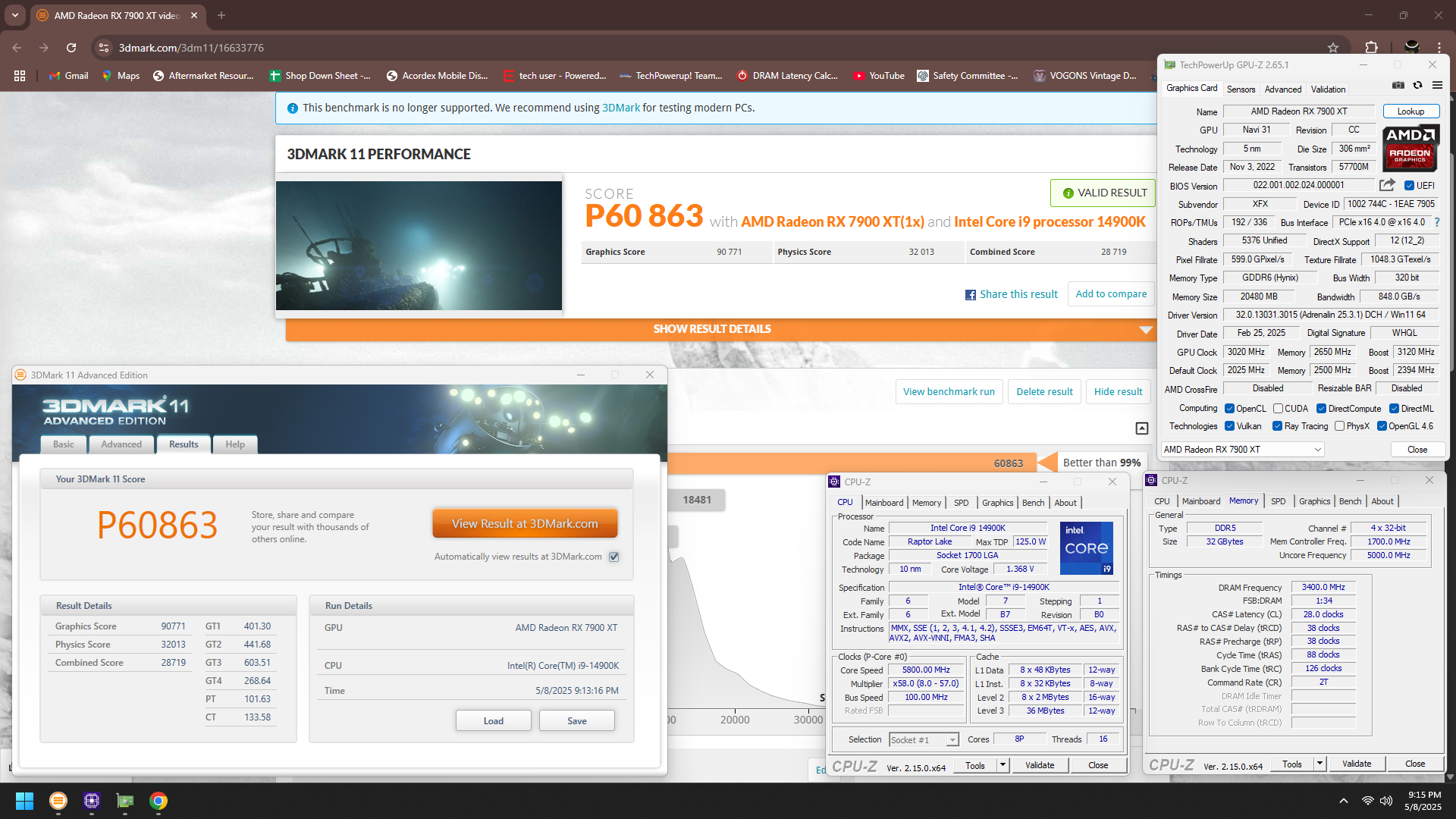Open Mainboard tab in CPU-Z CPU window

884,503
